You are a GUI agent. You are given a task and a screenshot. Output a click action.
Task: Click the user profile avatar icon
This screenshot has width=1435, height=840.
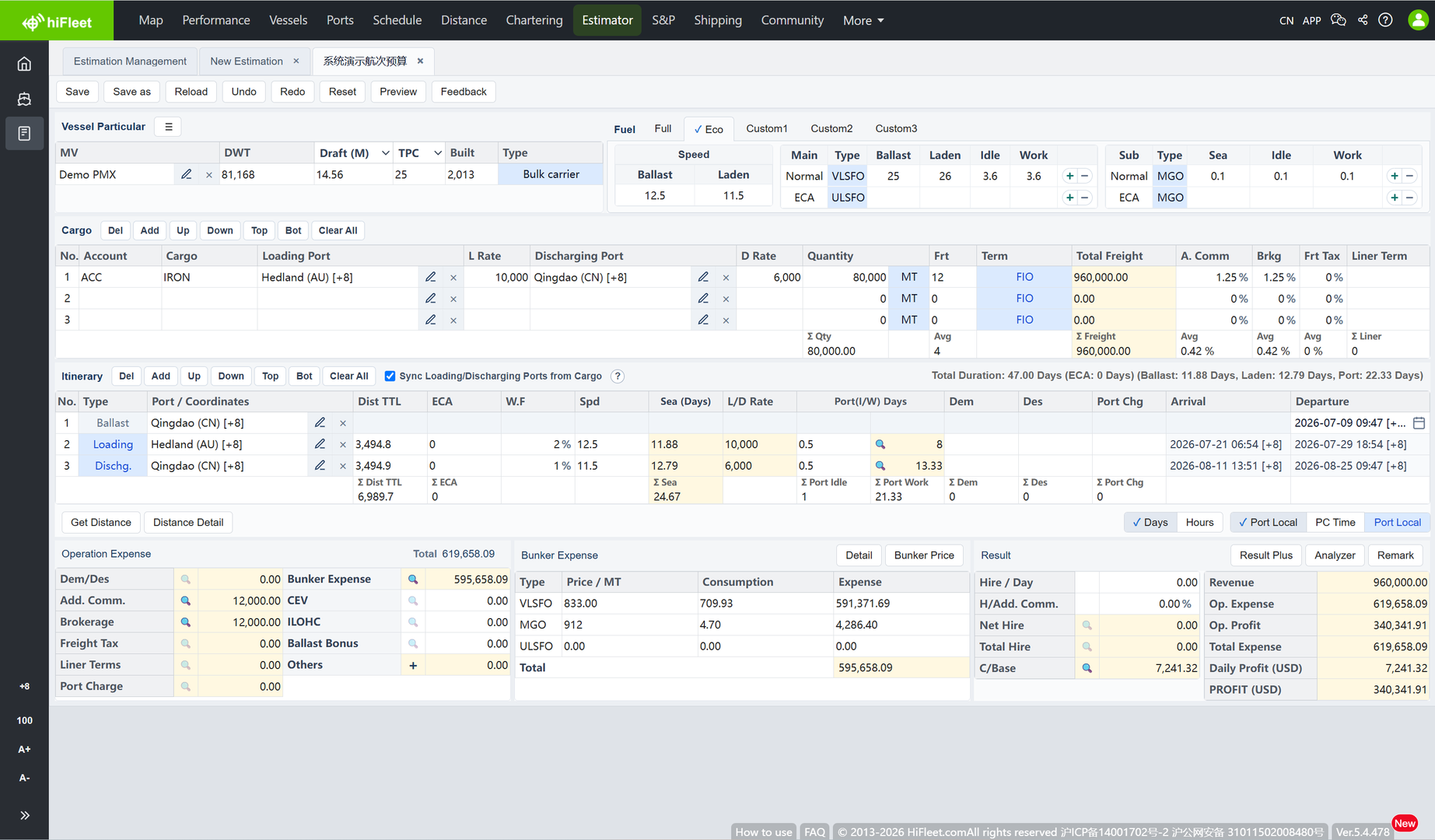pos(1418,20)
